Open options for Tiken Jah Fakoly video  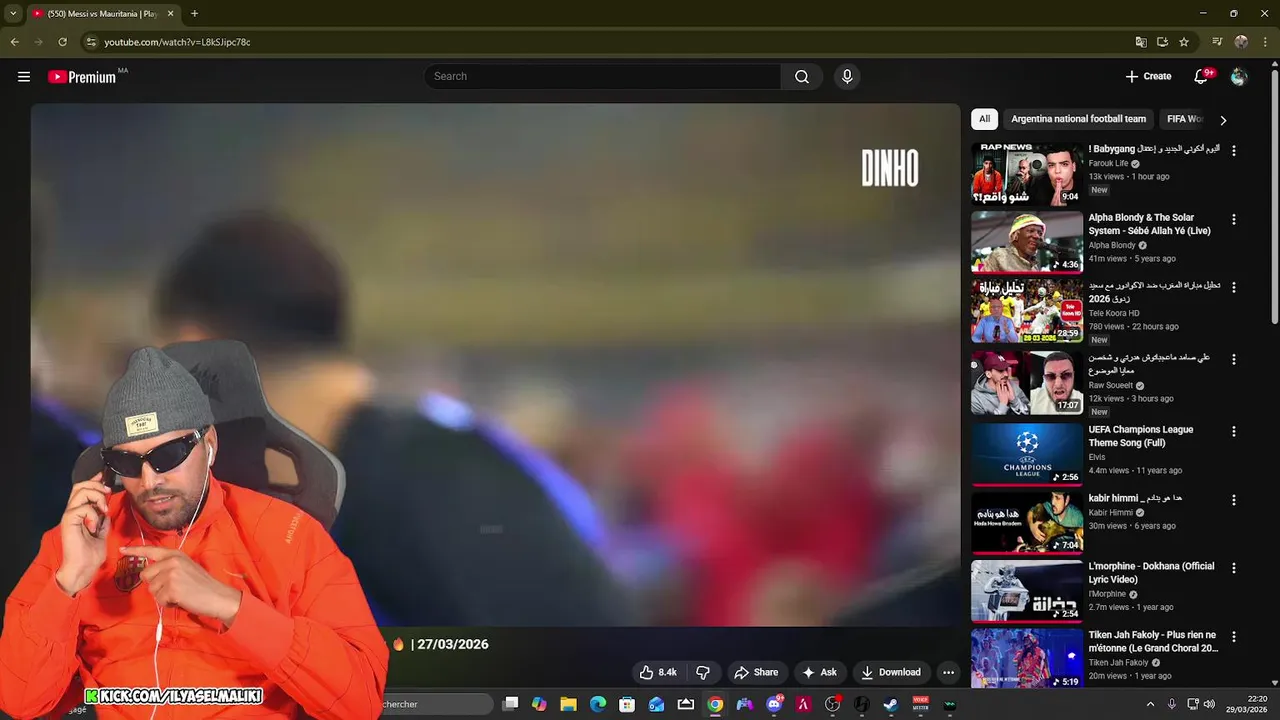coord(1233,636)
